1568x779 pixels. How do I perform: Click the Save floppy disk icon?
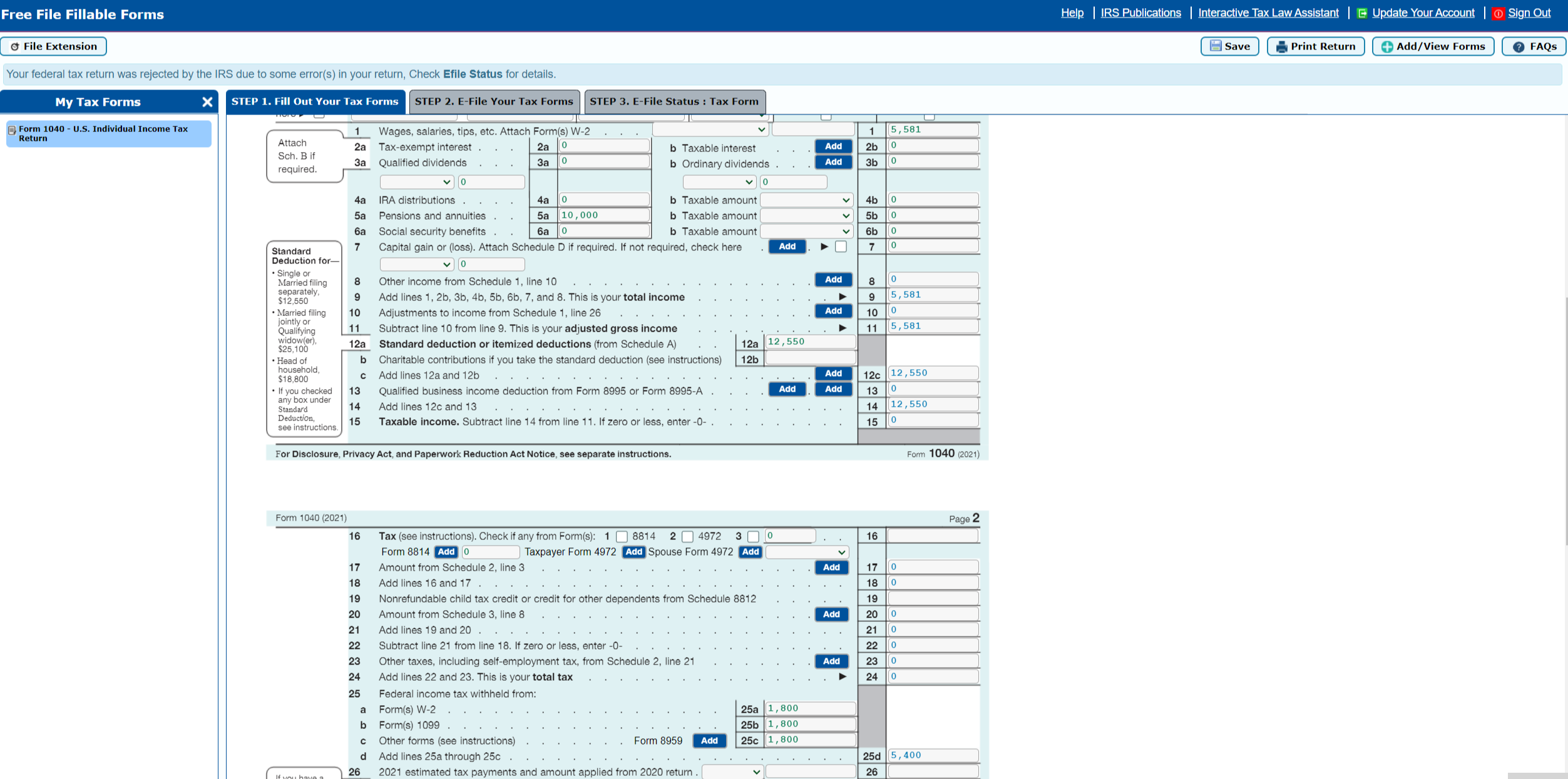1215,46
